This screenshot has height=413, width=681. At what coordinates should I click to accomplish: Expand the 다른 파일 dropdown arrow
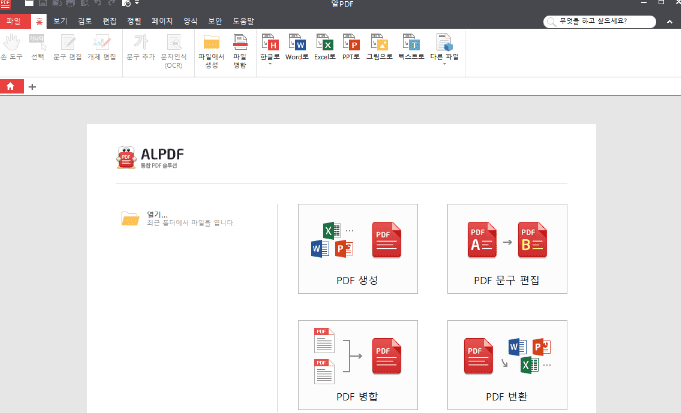[x=444, y=64]
